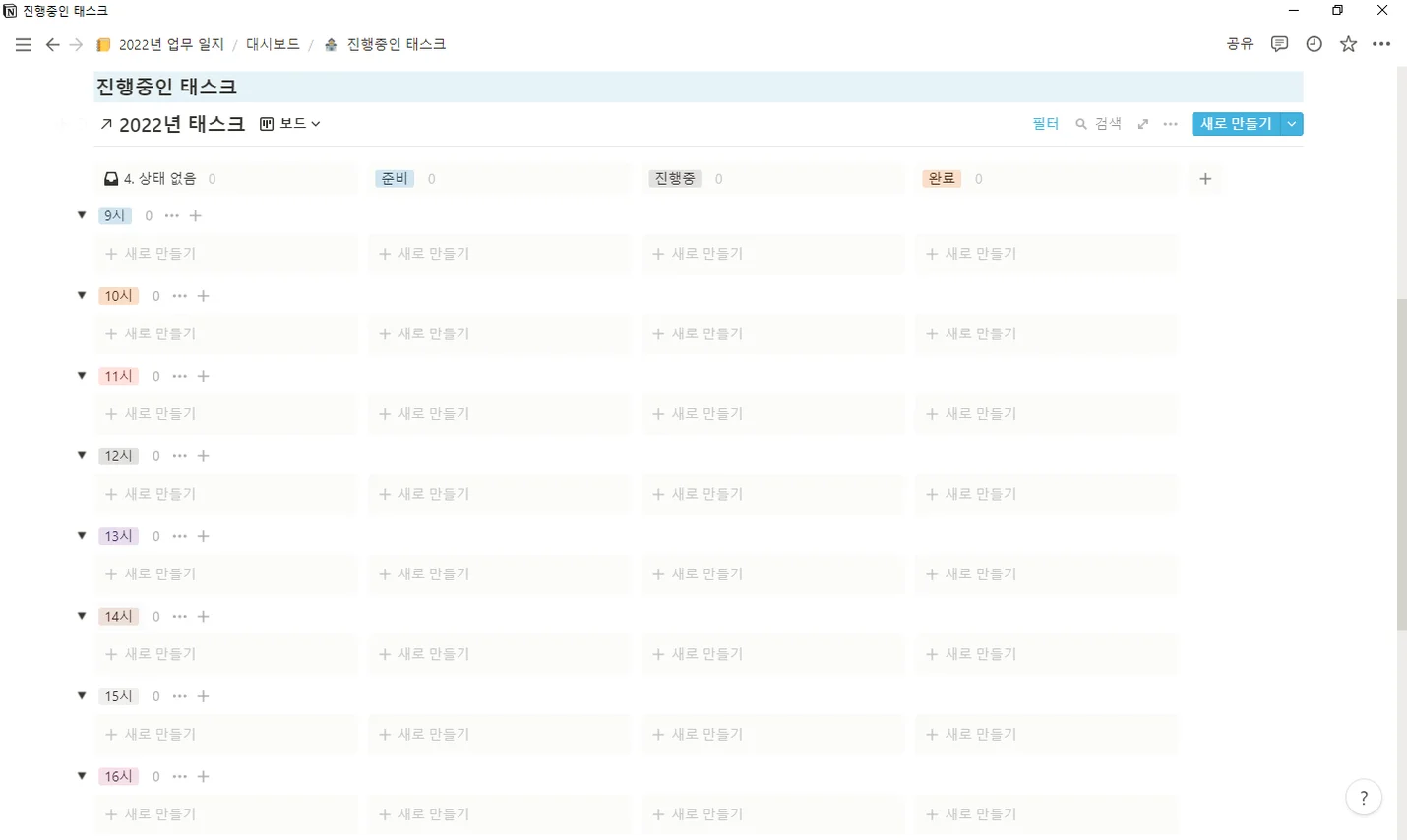Click the 공유 share button
The height and width of the screenshot is (840, 1407).
click(x=1240, y=44)
